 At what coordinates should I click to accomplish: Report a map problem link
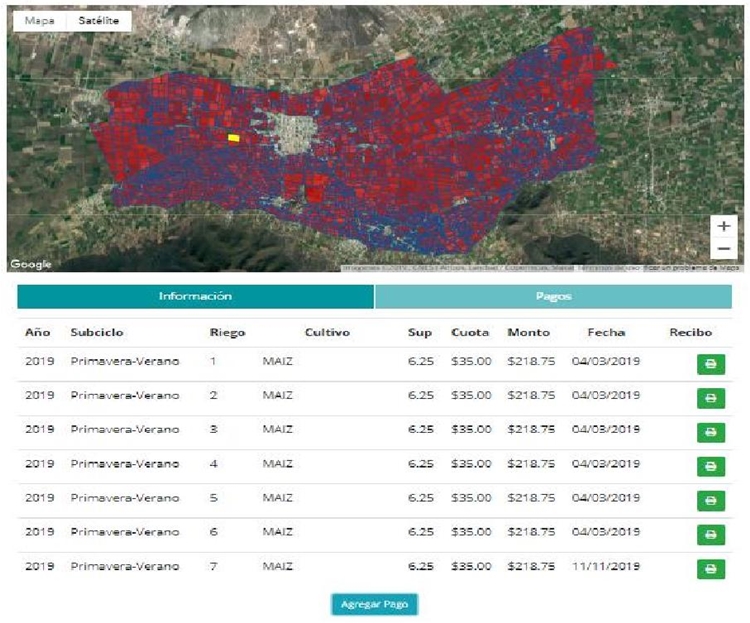pos(692,268)
